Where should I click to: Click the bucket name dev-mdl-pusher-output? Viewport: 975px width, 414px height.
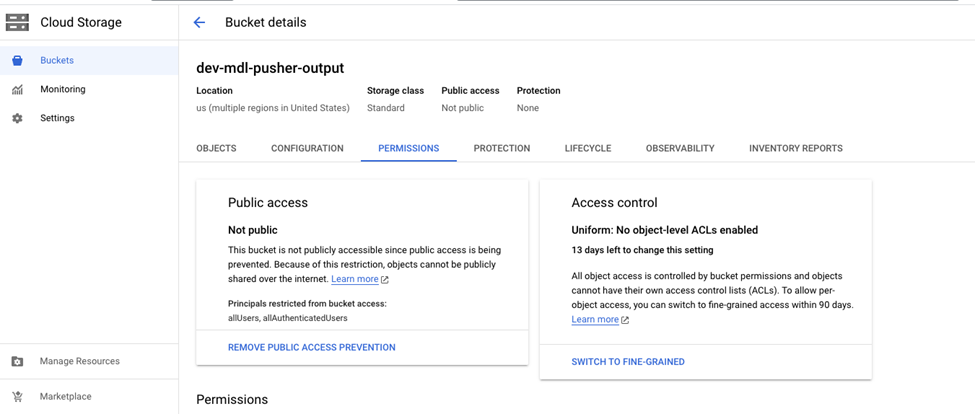click(270, 68)
